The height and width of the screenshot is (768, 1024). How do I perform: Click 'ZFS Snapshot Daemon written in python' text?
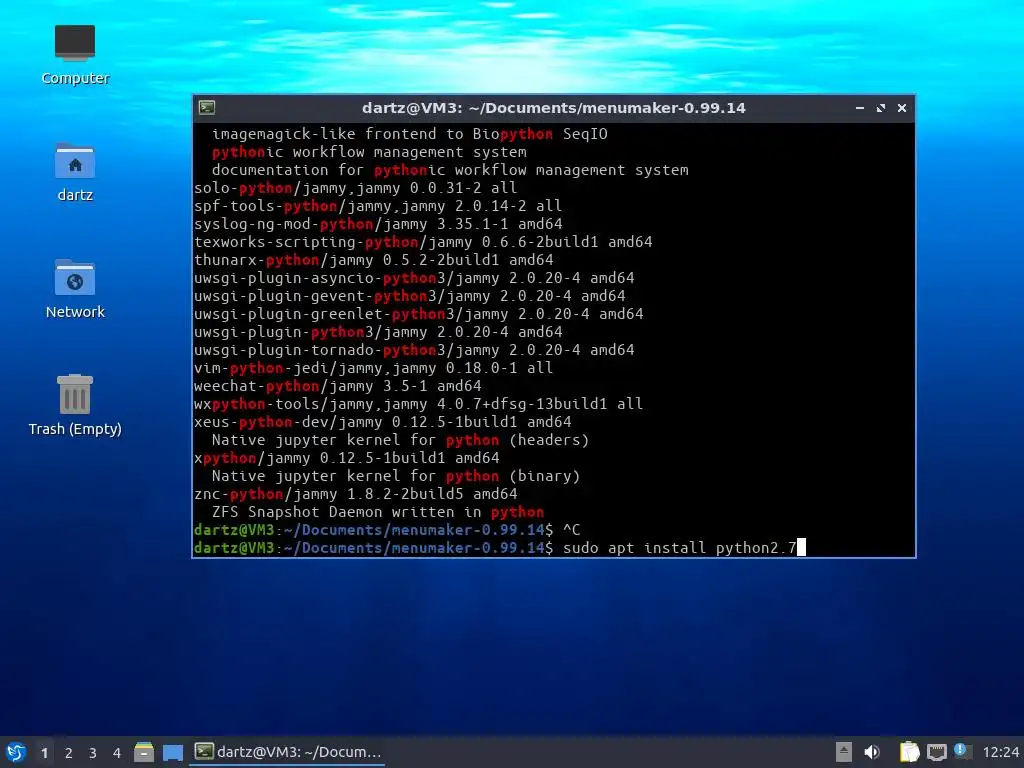(x=377, y=512)
